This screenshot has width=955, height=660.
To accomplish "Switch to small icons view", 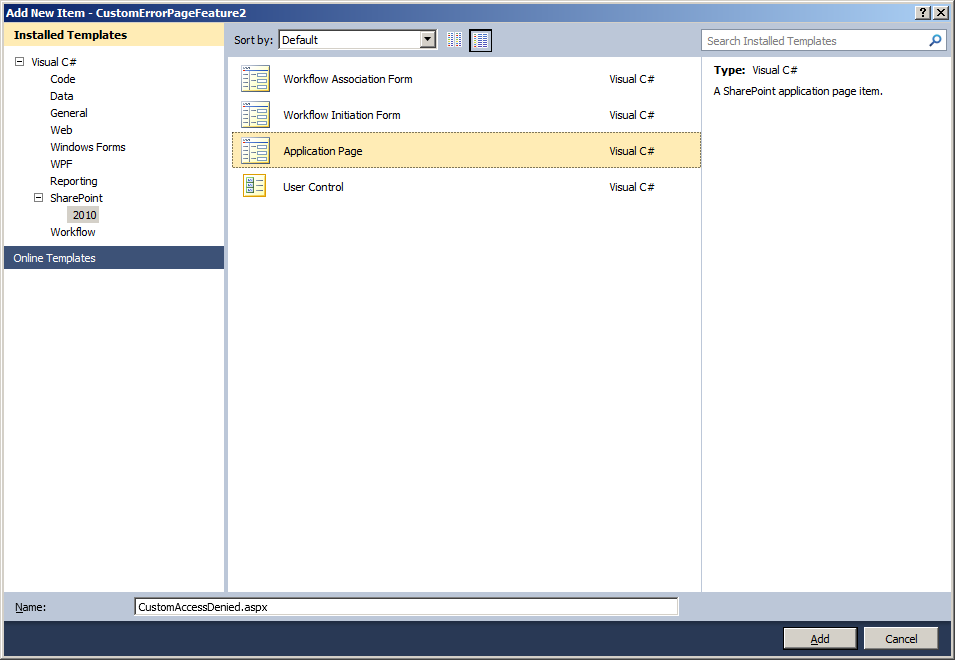I will point(454,40).
